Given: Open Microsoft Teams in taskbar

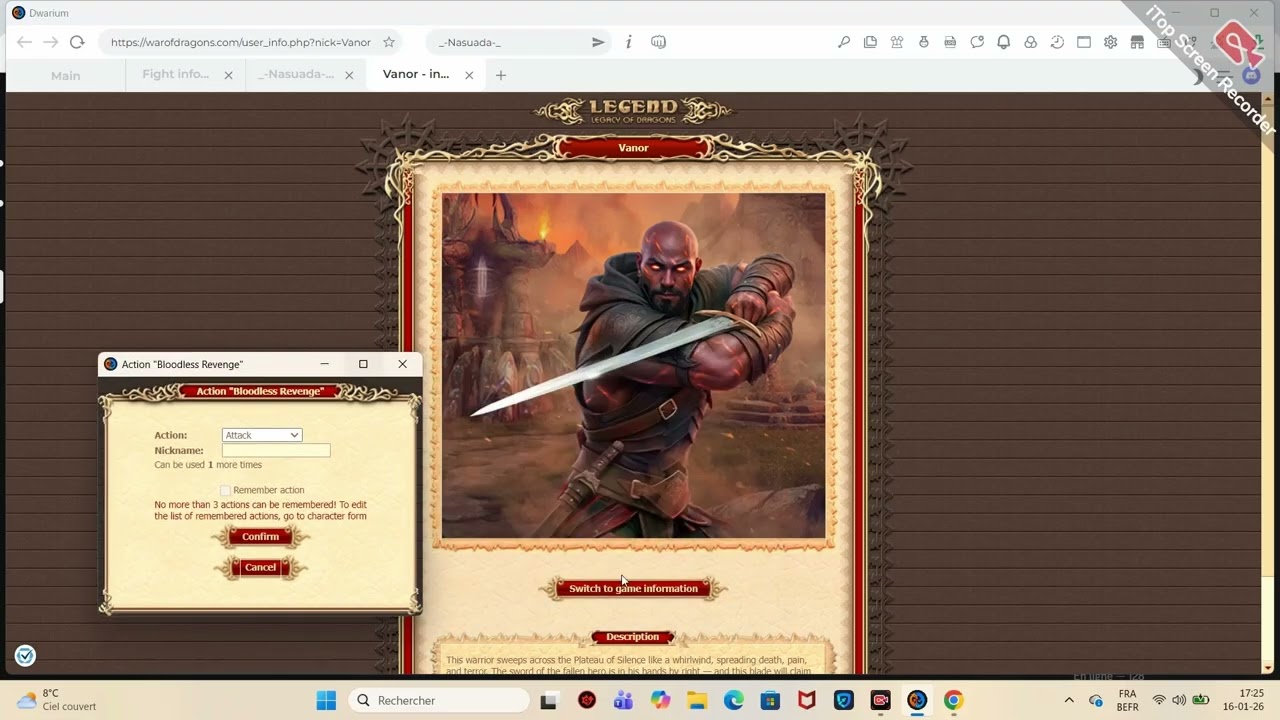Looking at the screenshot, I should (x=623, y=700).
